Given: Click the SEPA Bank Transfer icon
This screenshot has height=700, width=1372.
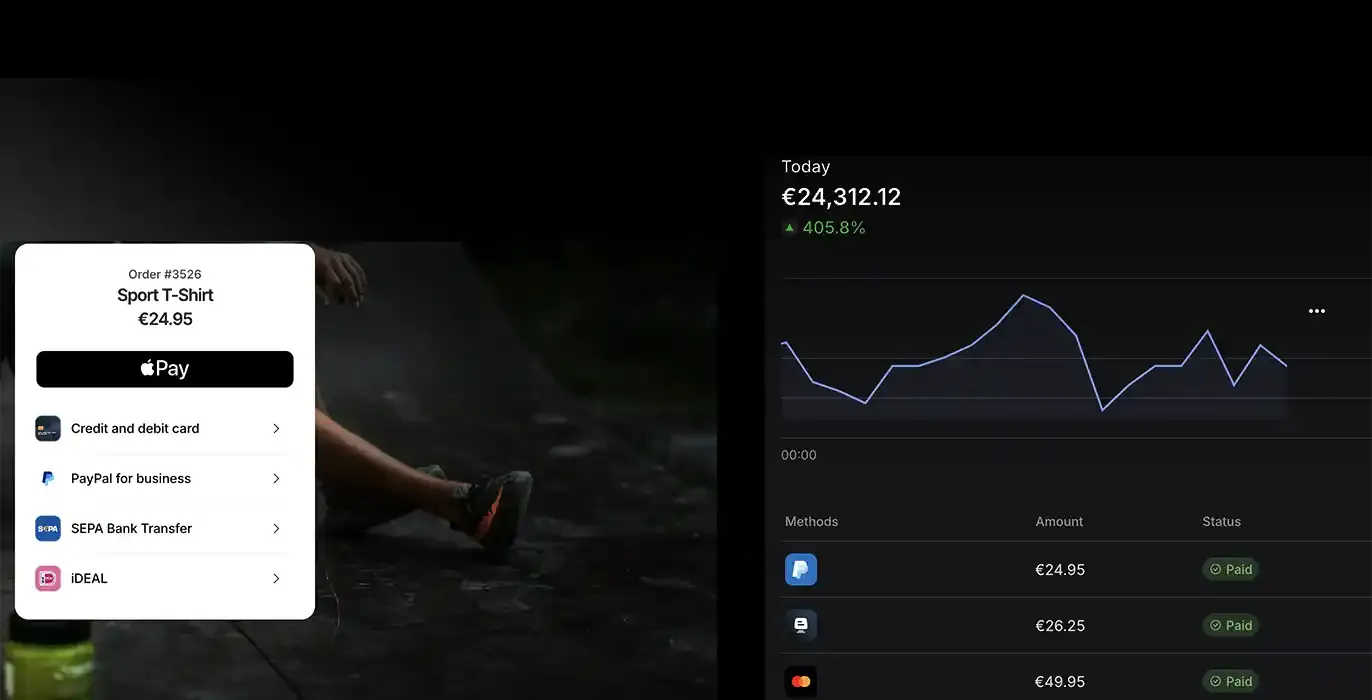Looking at the screenshot, I should pyautogui.click(x=48, y=528).
